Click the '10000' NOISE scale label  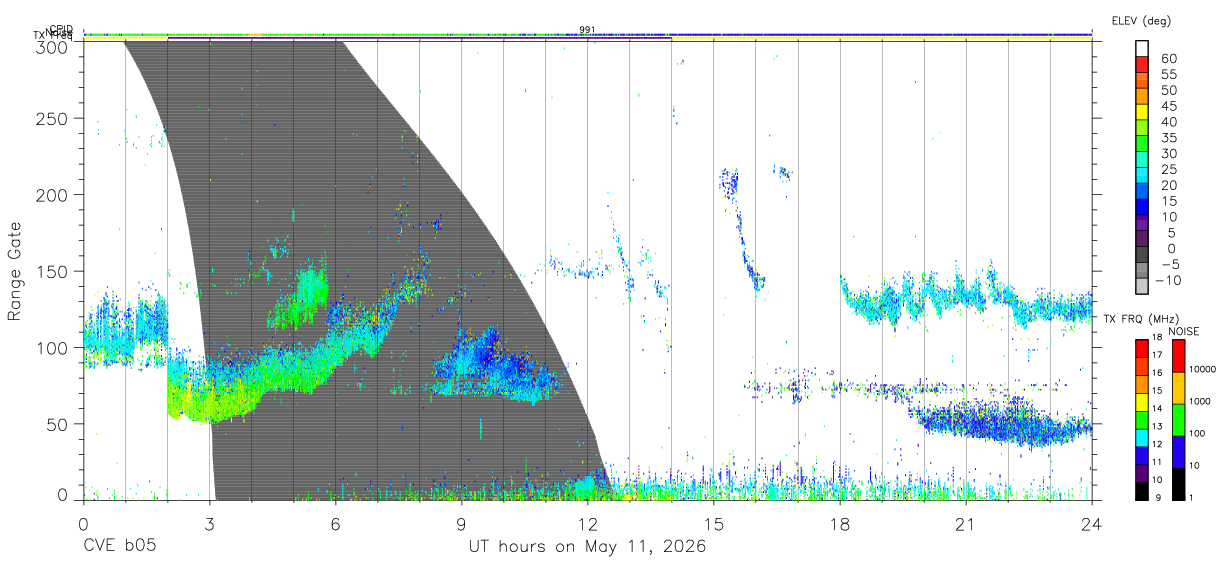[x=1204, y=370]
